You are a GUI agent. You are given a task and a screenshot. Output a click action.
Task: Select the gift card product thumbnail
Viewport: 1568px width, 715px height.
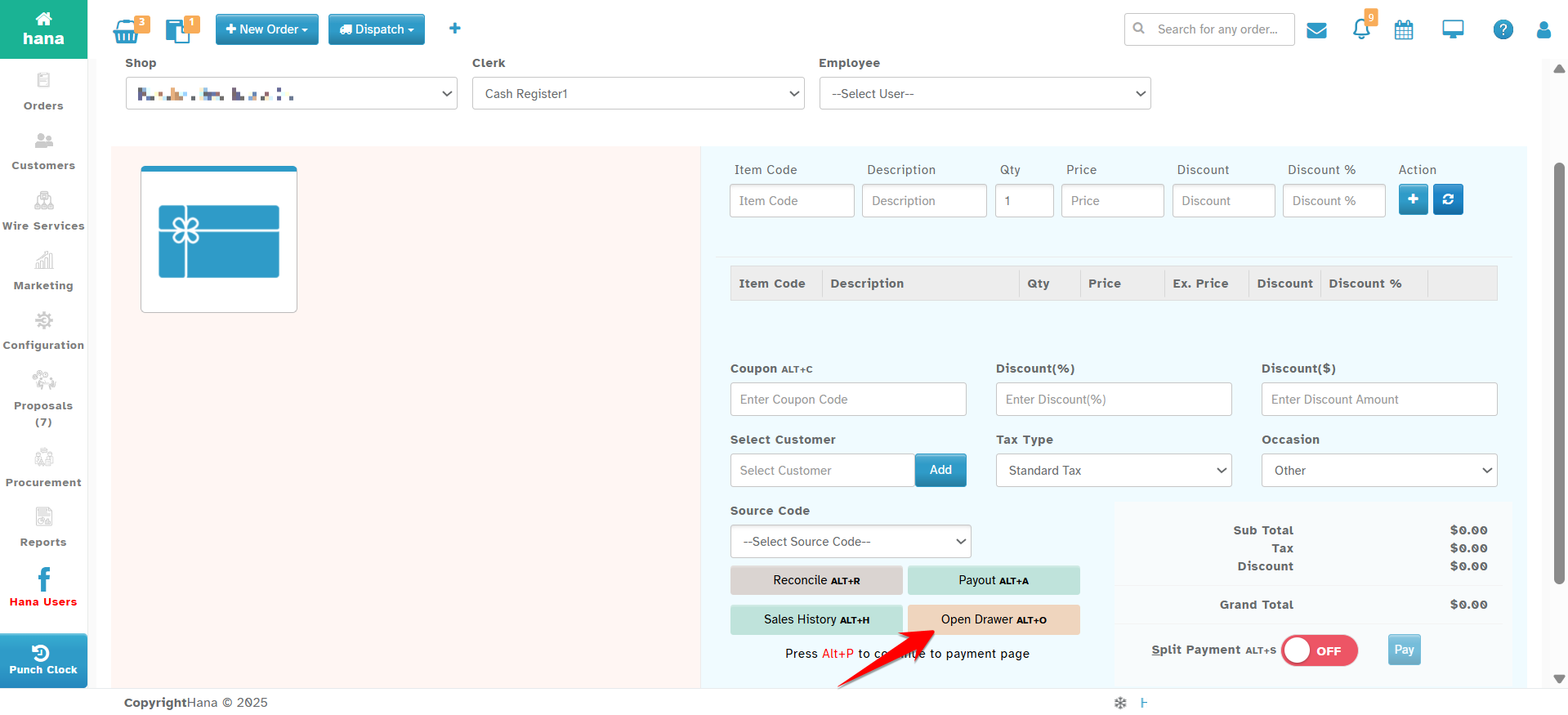[x=219, y=239]
